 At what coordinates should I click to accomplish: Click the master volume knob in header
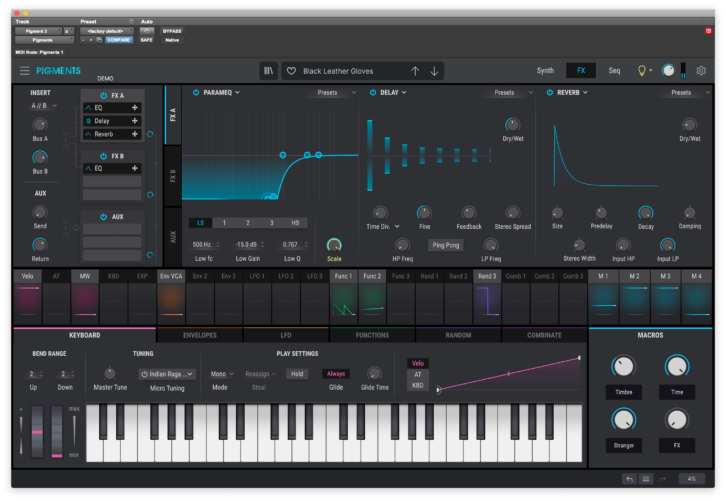point(668,70)
